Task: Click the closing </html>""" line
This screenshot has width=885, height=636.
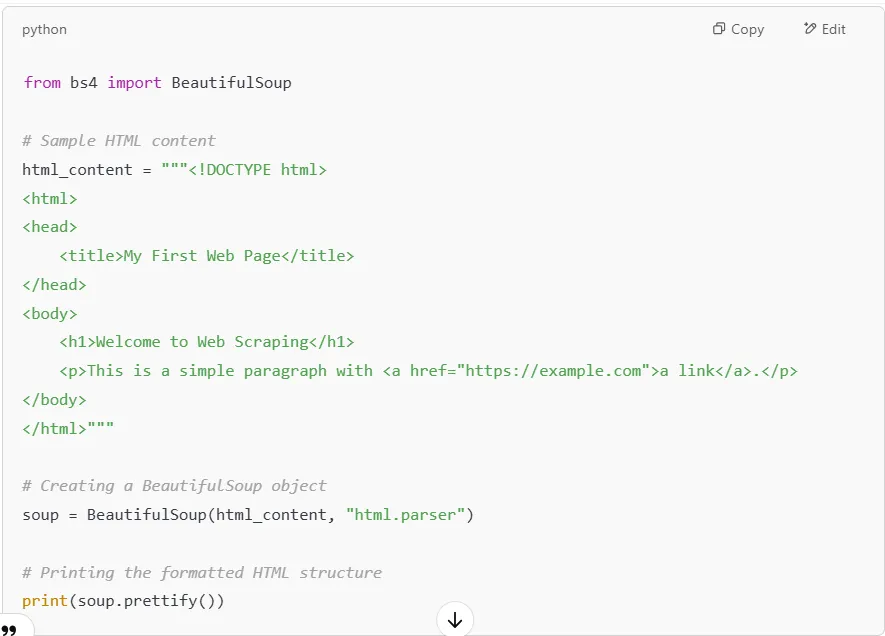Action: point(68,428)
